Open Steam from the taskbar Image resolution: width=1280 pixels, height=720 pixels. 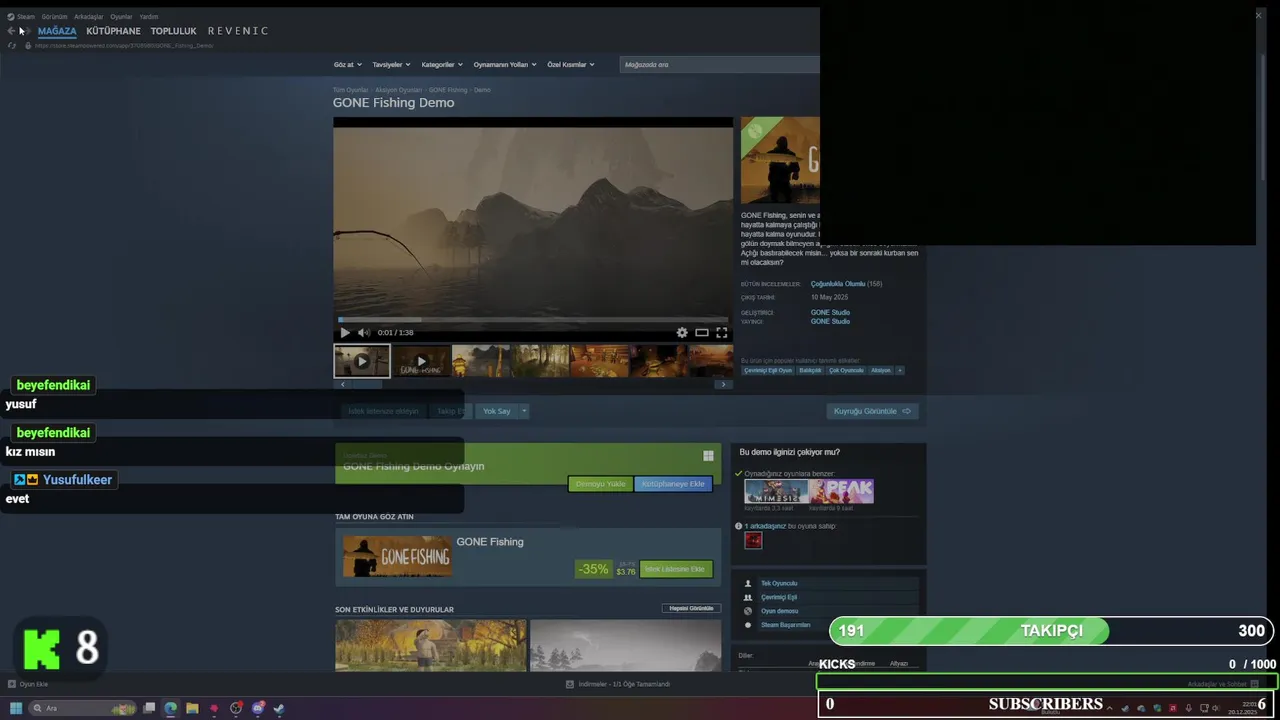(279, 708)
